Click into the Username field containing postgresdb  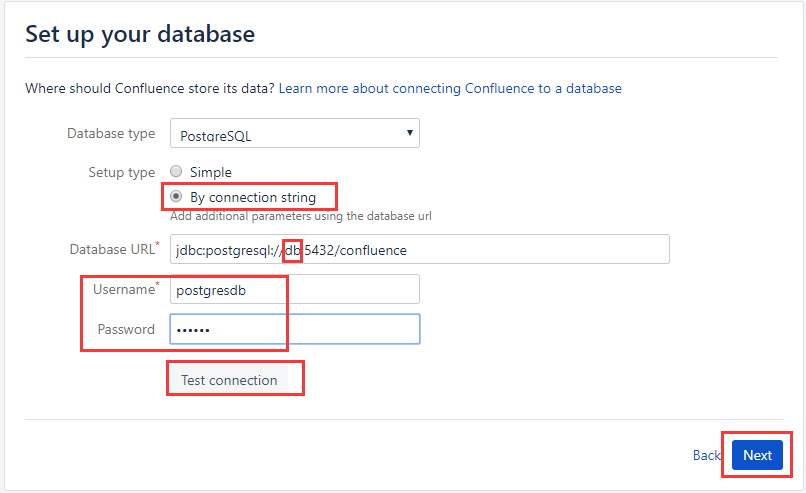coord(295,289)
